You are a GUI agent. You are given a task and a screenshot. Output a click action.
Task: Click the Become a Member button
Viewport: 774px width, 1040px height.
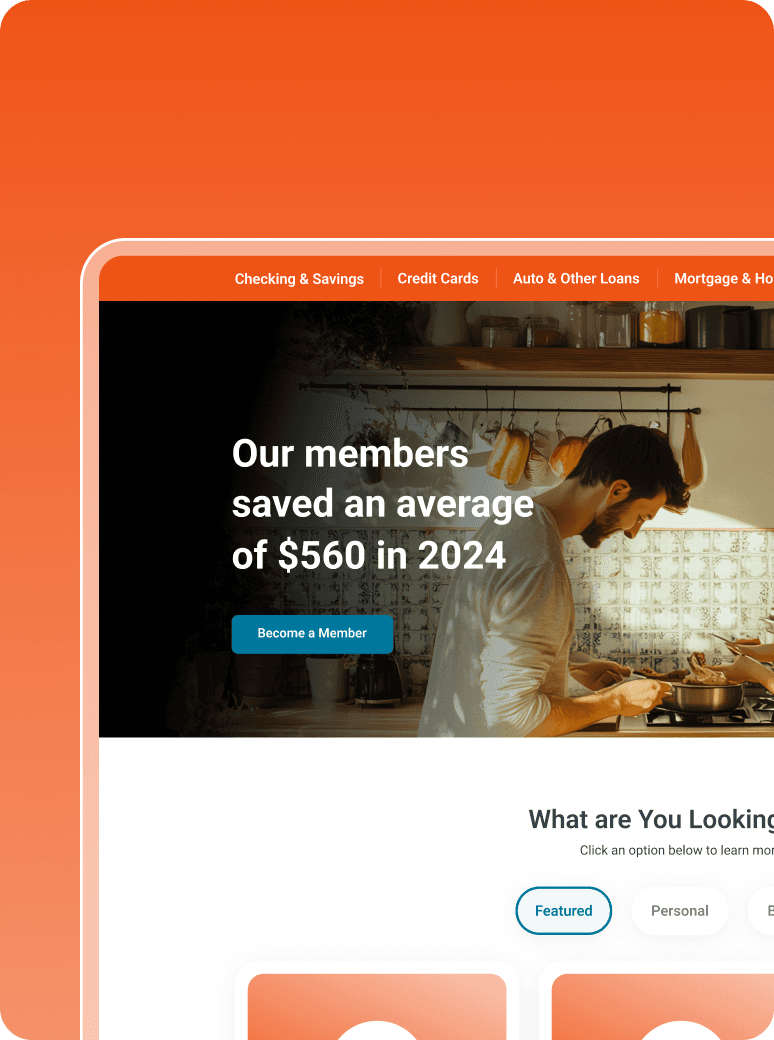click(x=312, y=633)
